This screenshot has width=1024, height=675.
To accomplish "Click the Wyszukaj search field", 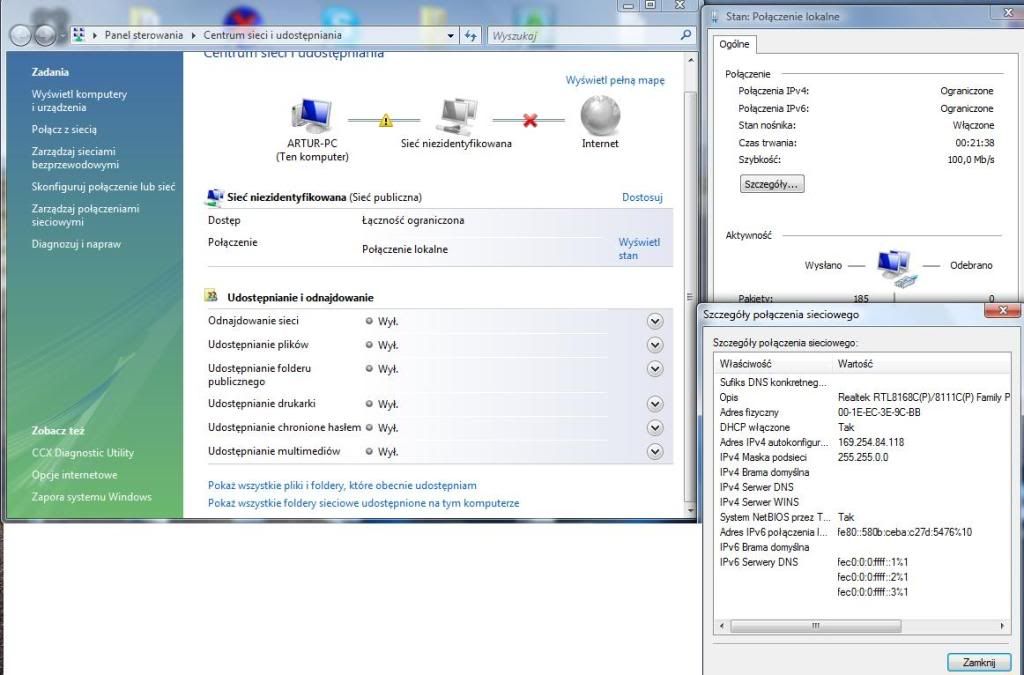I will point(584,35).
